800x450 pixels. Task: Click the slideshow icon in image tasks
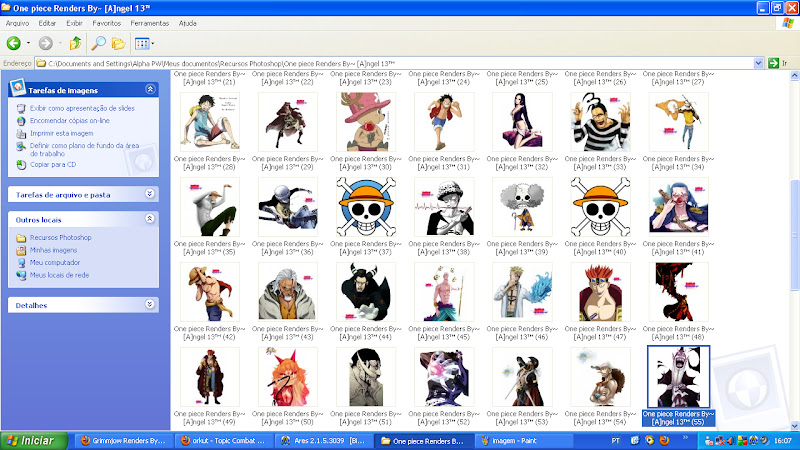click(x=21, y=108)
